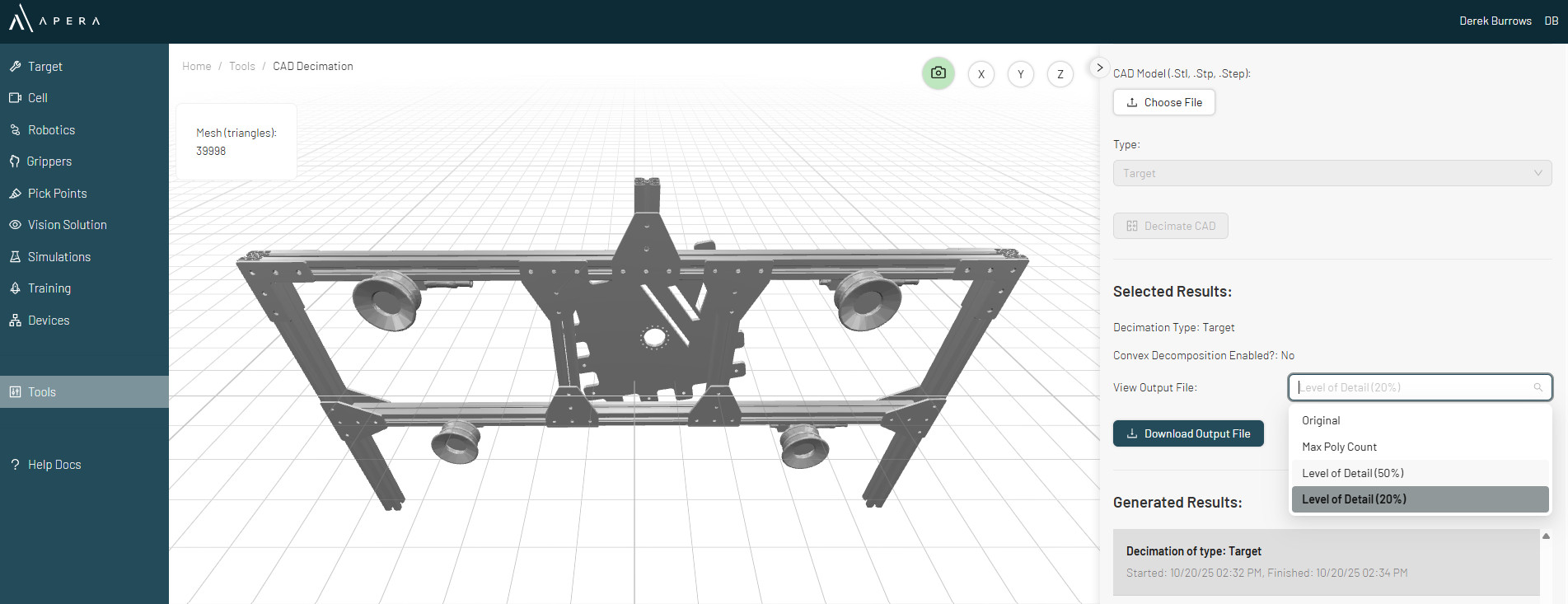Select Original from the output file list
1568x604 pixels.
[1321, 420]
